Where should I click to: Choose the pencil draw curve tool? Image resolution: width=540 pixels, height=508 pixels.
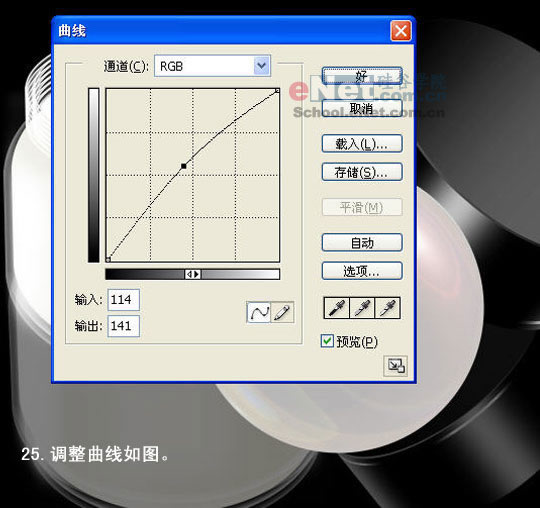(282, 312)
